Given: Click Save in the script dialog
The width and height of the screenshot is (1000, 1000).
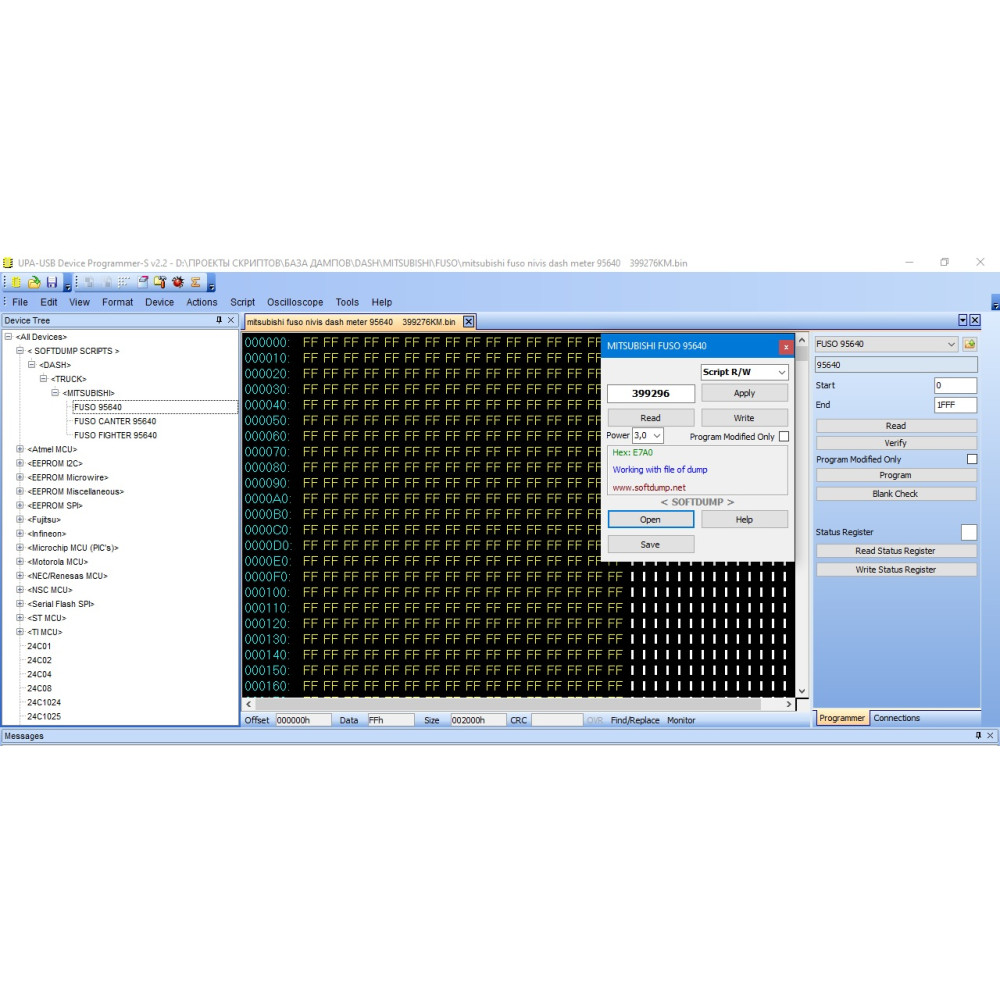Looking at the screenshot, I should (x=651, y=544).
